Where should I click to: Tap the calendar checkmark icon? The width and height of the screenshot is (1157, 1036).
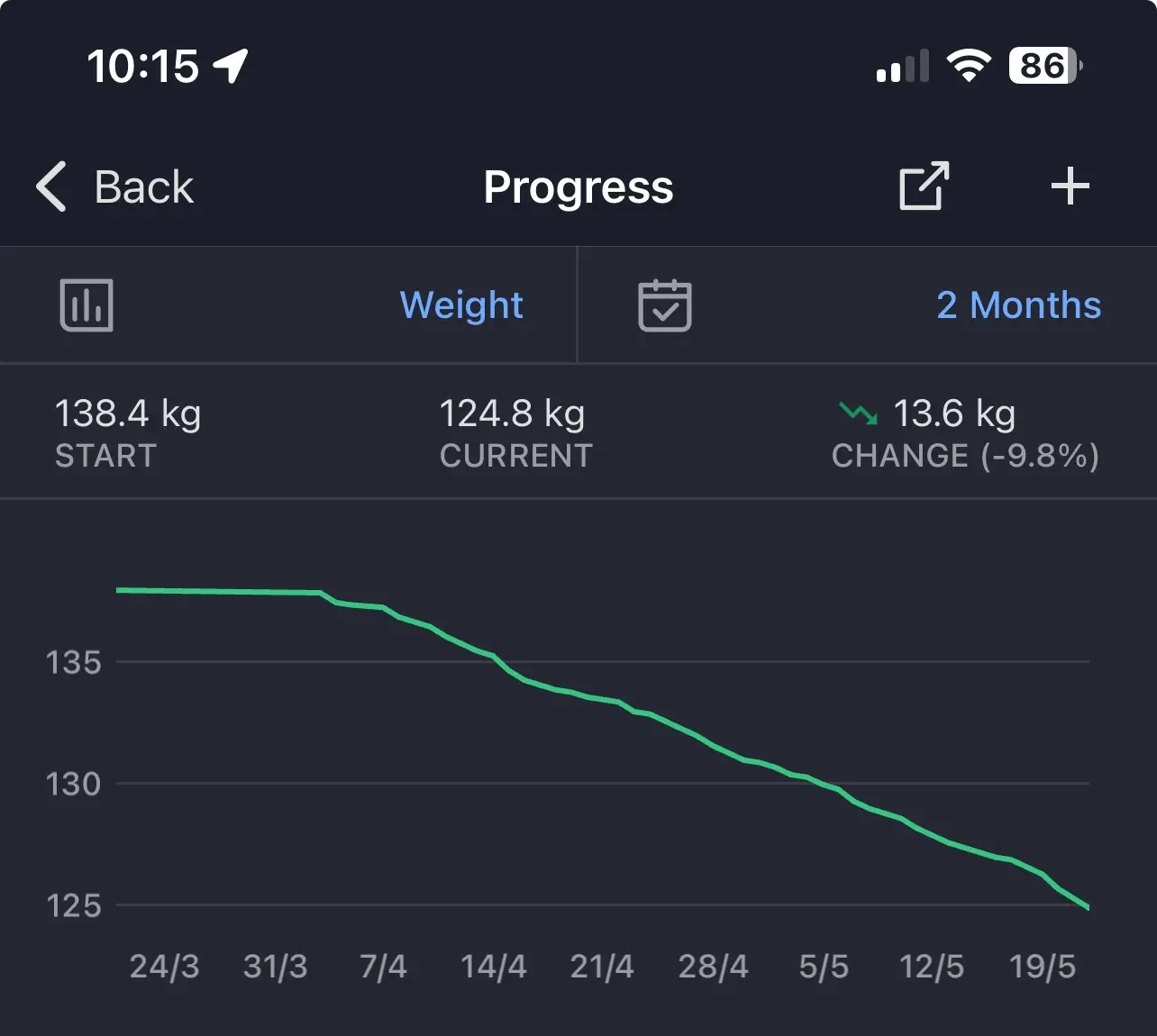click(x=665, y=305)
